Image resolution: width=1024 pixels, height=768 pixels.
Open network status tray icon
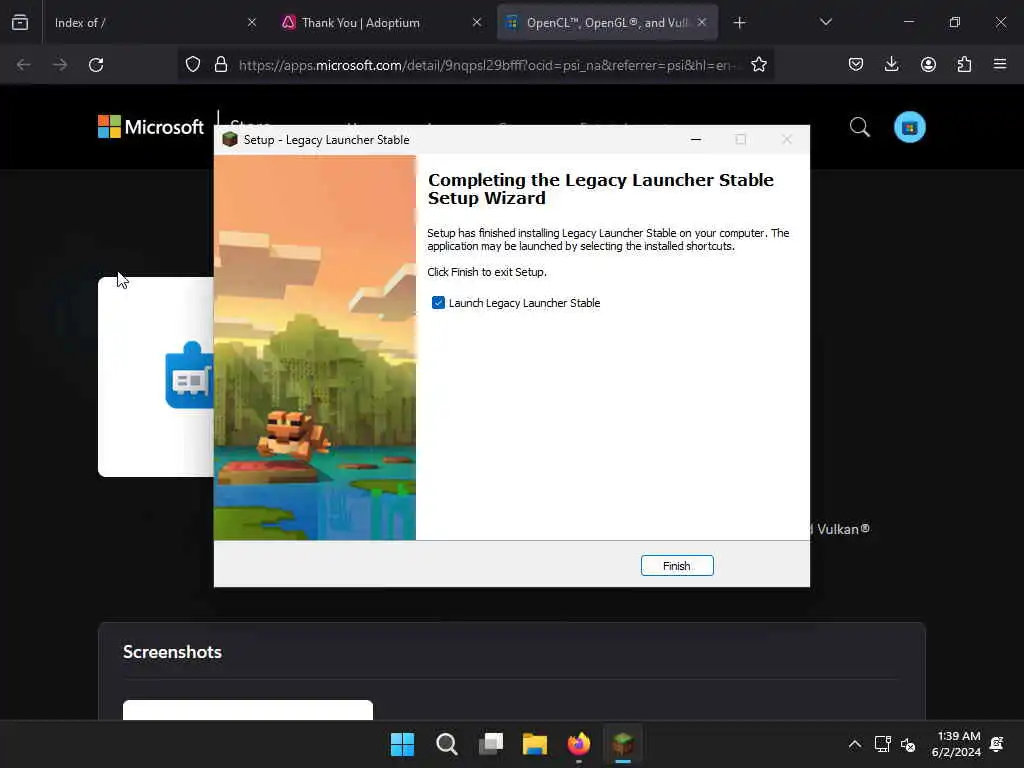[x=882, y=744]
